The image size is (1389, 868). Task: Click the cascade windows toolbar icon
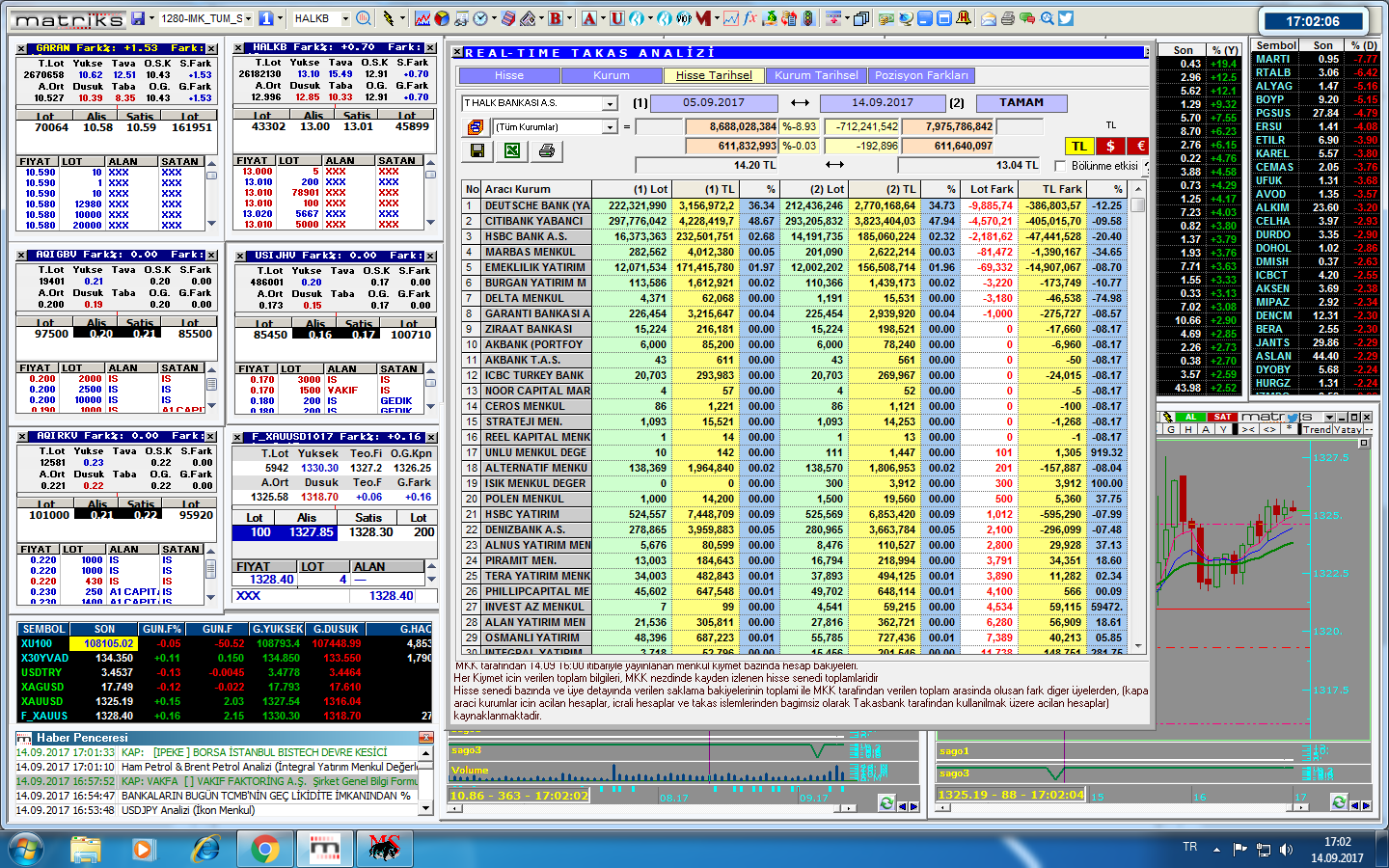[x=860, y=18]
